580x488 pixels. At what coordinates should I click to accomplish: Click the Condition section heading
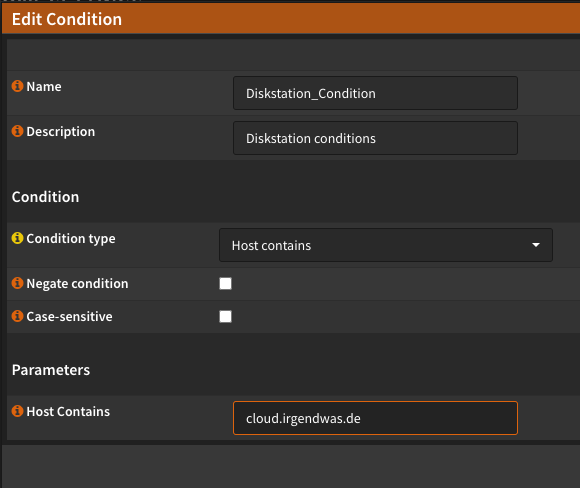pos(45,197)
